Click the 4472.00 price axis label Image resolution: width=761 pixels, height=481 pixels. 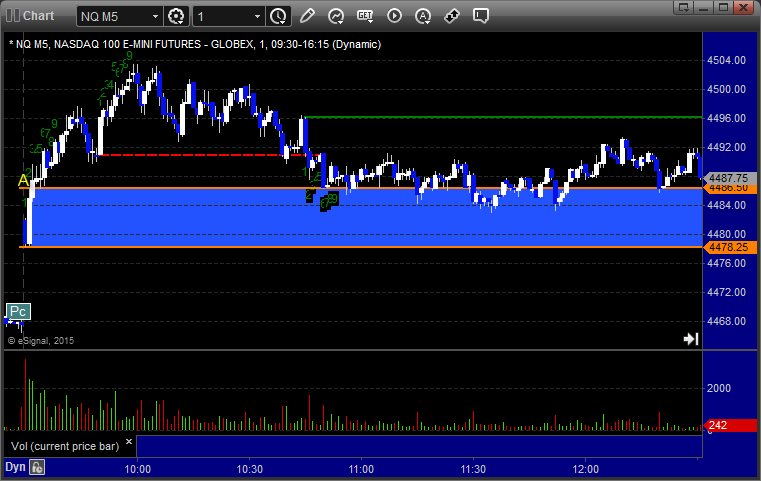[727, 292]
